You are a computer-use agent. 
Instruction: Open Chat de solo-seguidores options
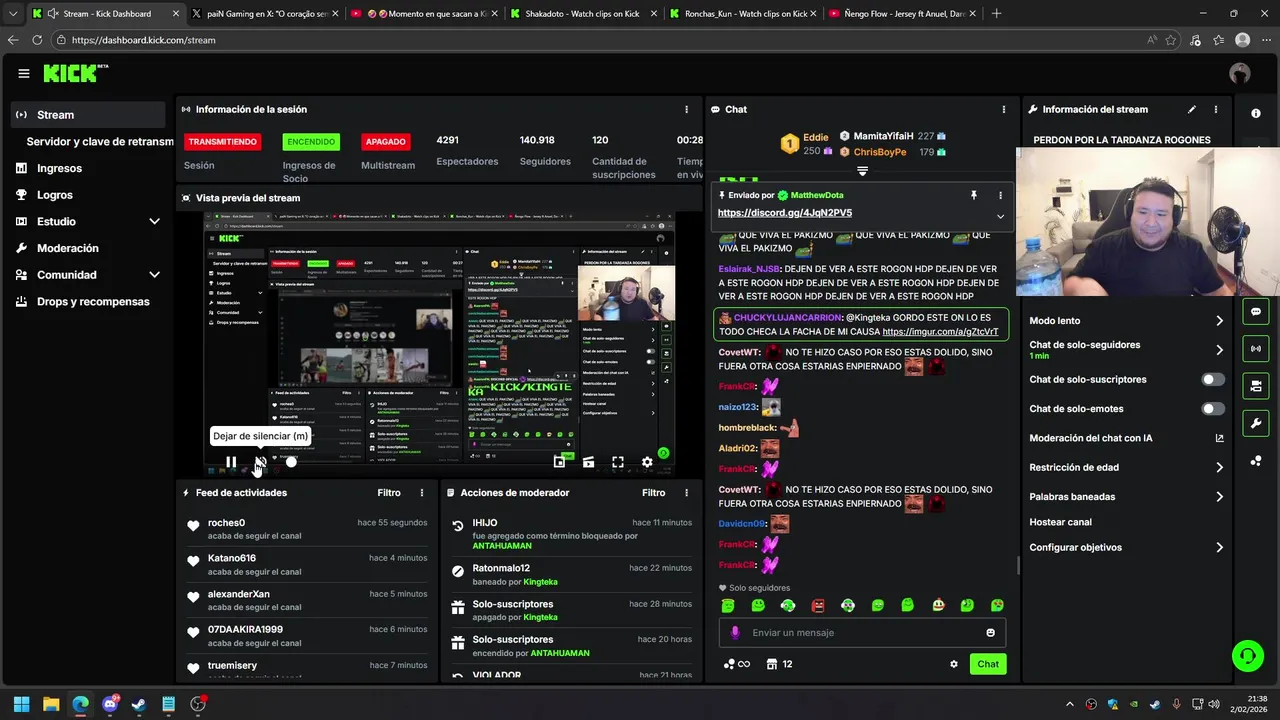[1127, 349]
